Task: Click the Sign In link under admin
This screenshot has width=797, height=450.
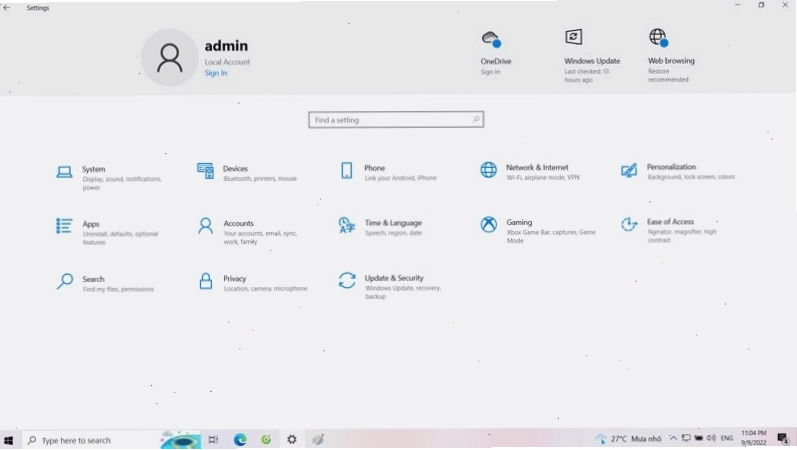Action: coord(216,73)
